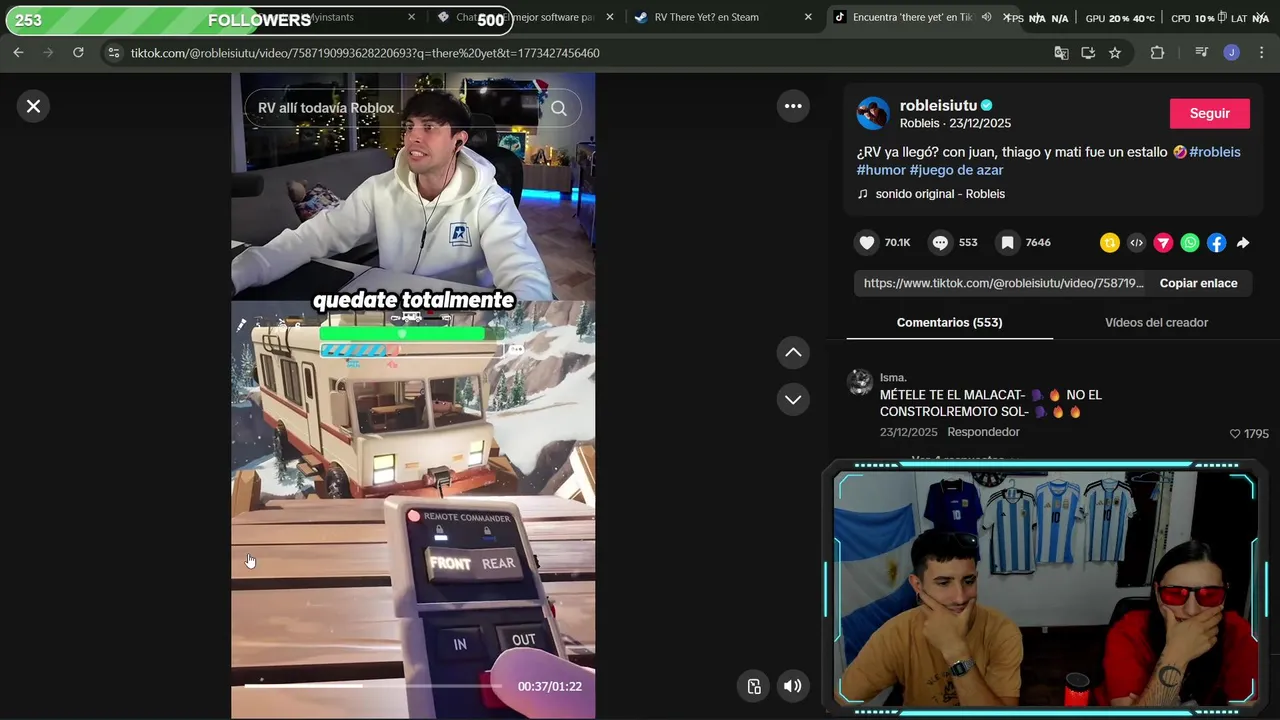Go to the previous video arrow

(x=793, y=352)
